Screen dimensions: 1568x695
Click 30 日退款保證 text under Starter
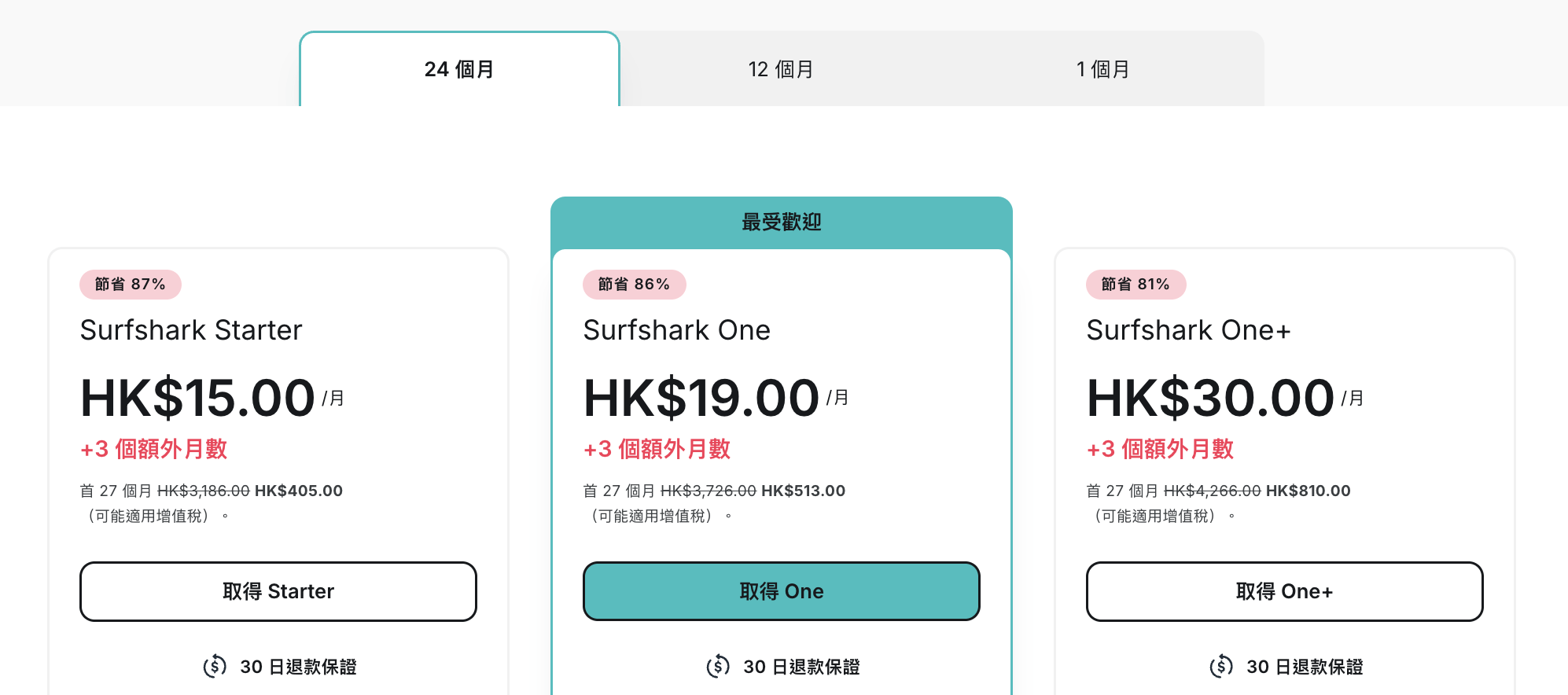pyautogui.click(x=298, y=667)
